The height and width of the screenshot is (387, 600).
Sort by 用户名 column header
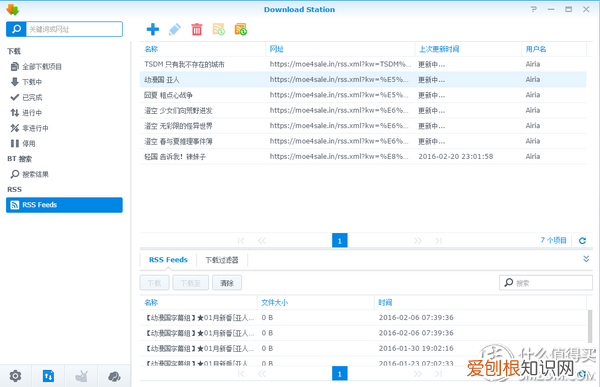554,49
